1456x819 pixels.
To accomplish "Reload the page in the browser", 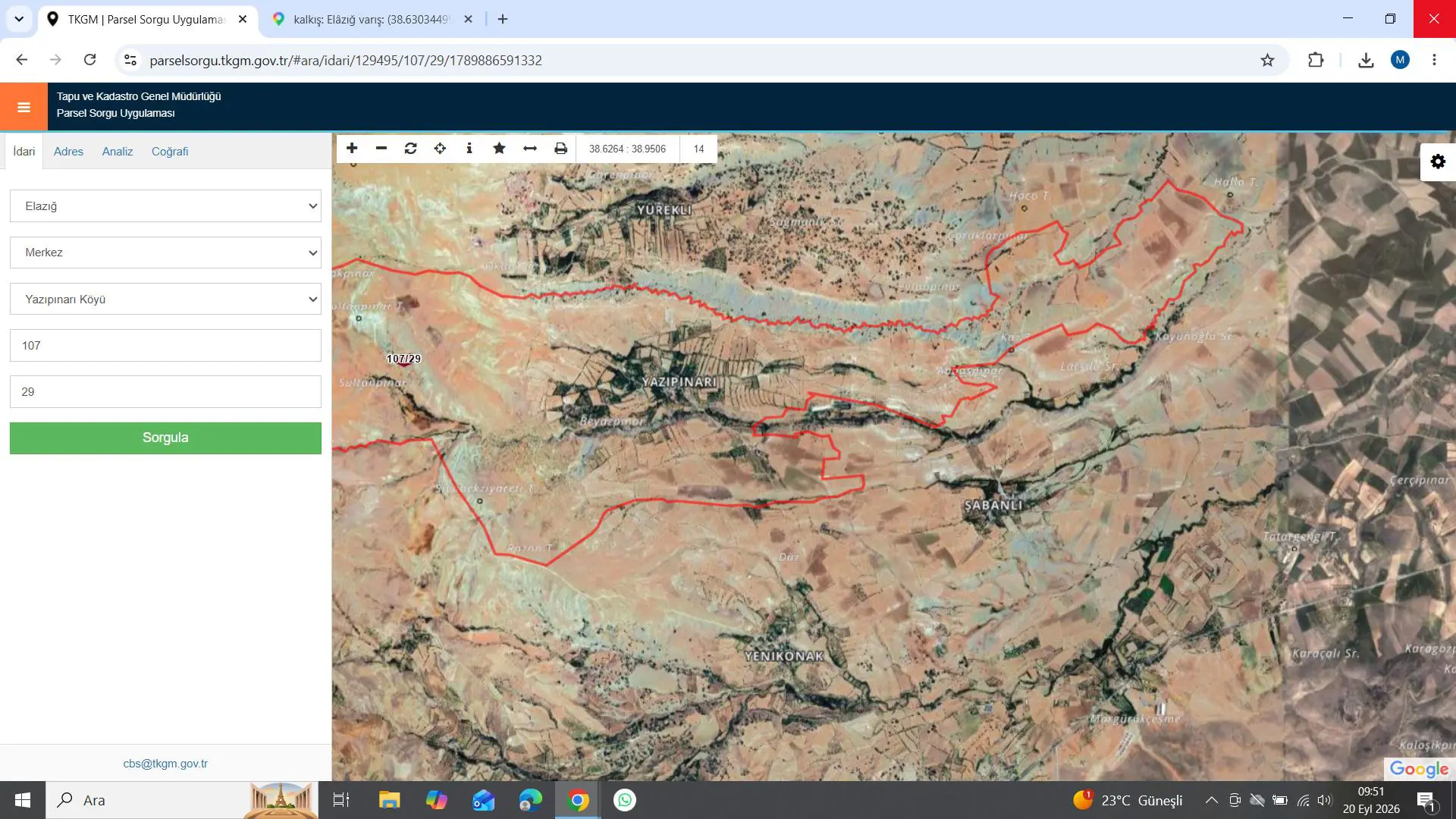I will click(89, 60).
